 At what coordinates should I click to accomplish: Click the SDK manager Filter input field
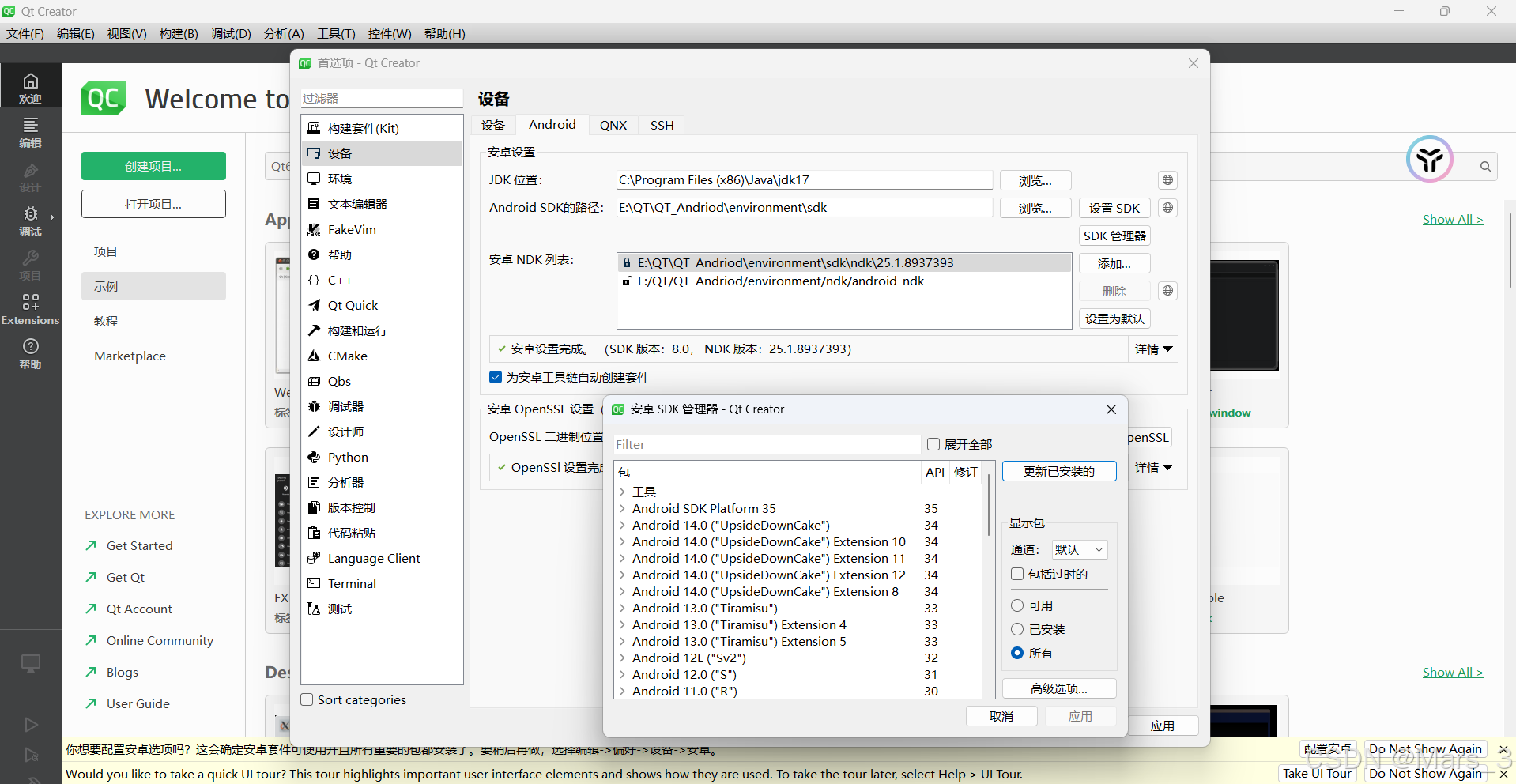[767, 444]
